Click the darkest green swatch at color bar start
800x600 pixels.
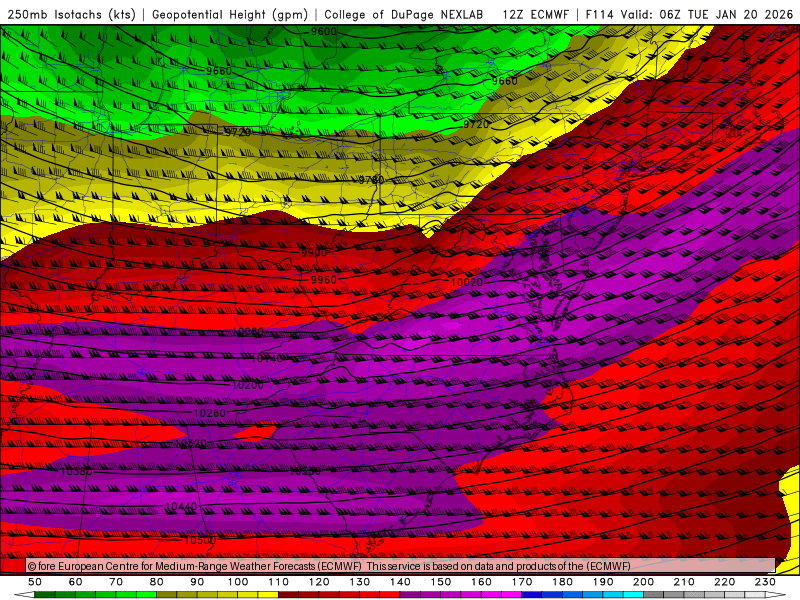click(x=45, y=595)
